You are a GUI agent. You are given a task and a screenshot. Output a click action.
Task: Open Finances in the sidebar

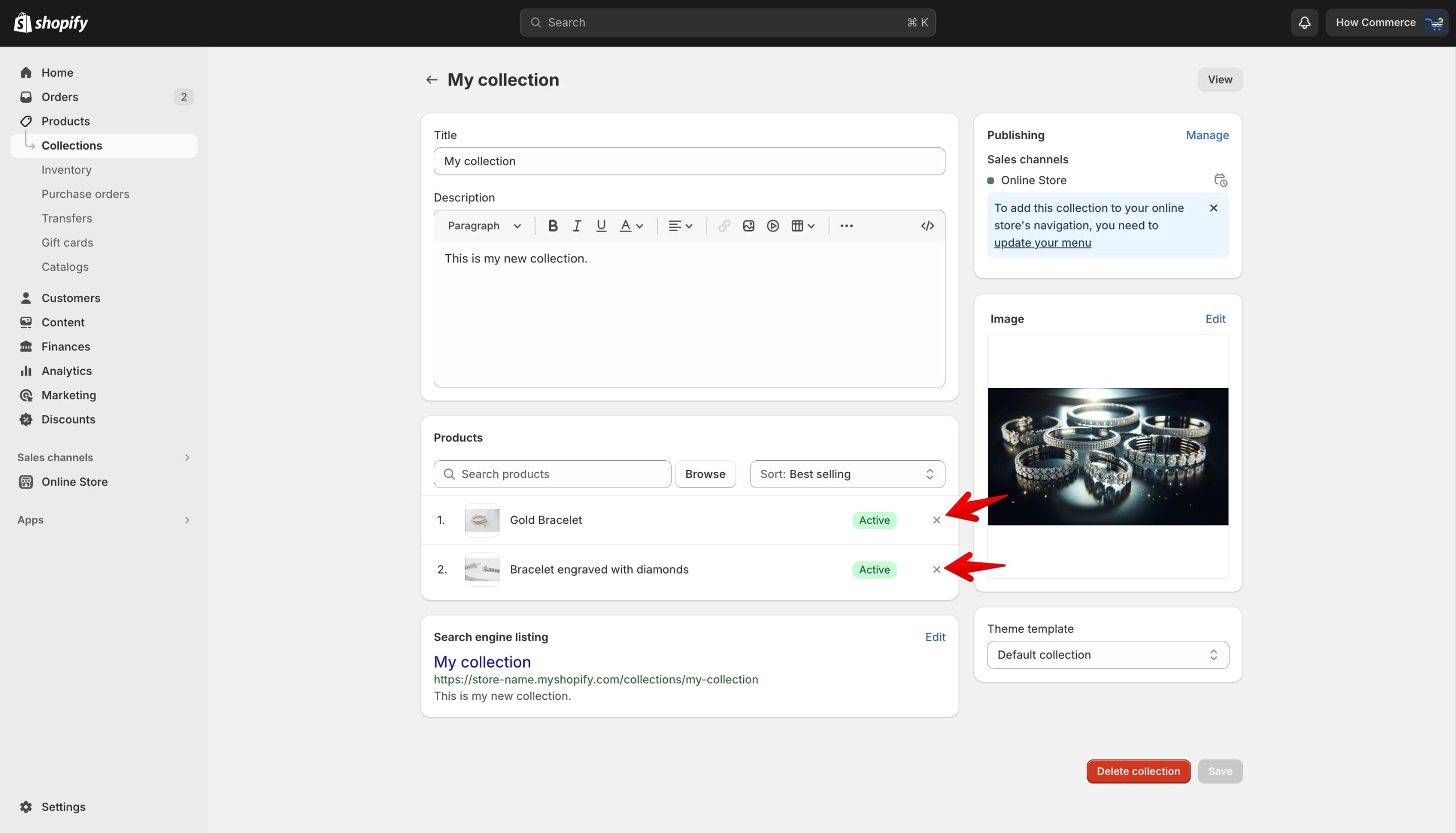pyautogui.click(x=104, y=346)
